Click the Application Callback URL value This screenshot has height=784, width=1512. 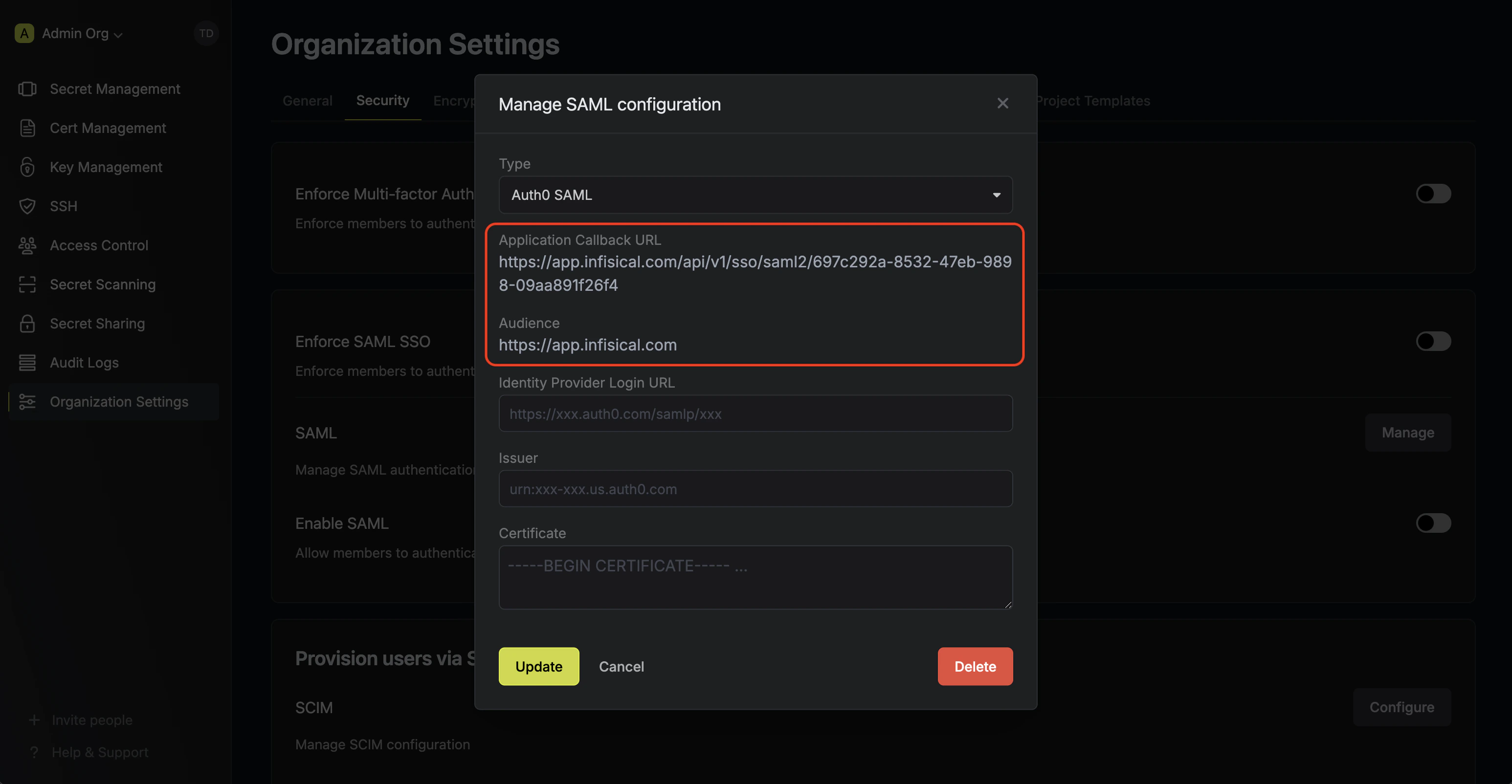click(755, 273)
